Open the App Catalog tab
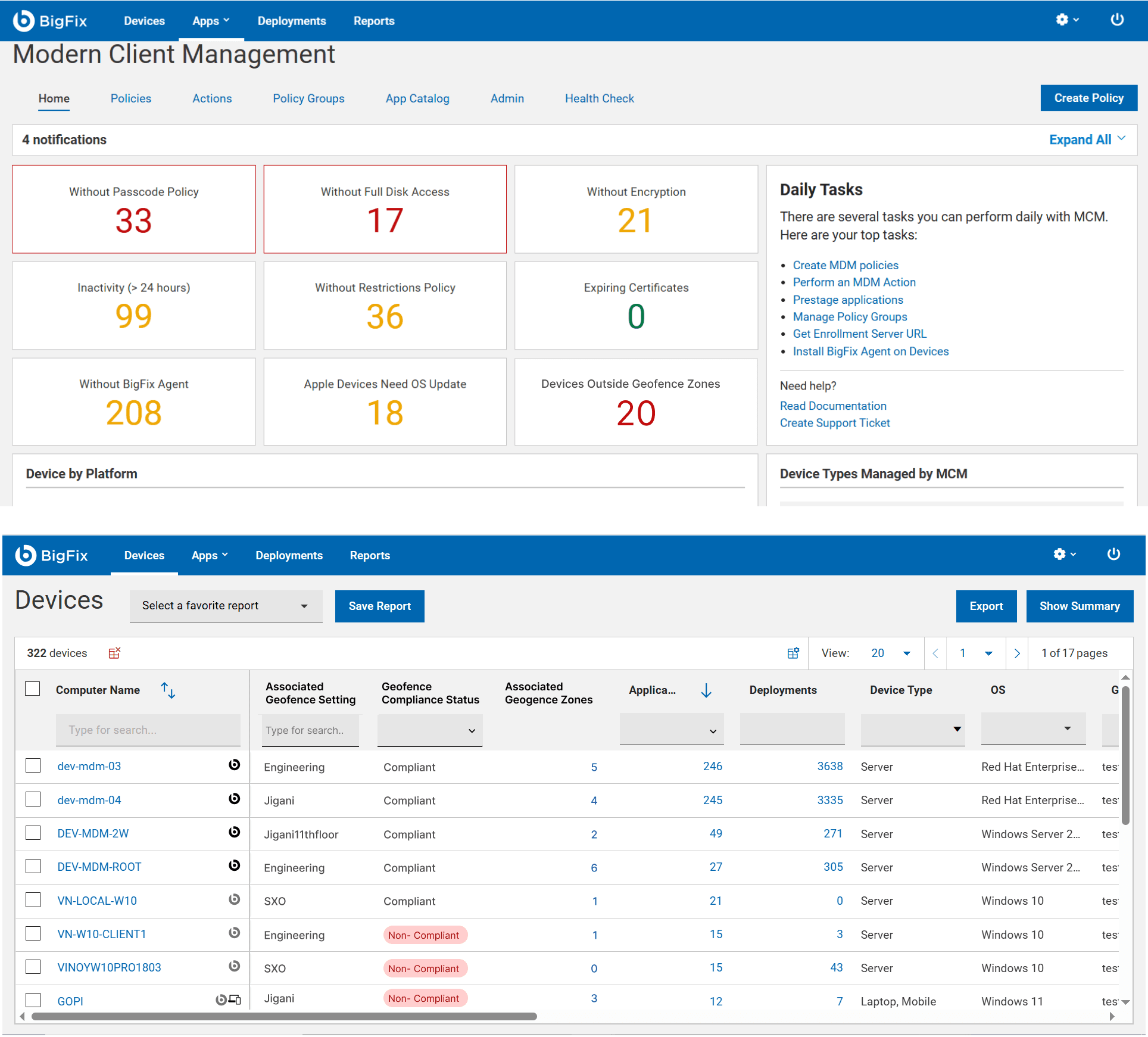The height and width of the screenshot is (1037, 1148). [417, 98]
